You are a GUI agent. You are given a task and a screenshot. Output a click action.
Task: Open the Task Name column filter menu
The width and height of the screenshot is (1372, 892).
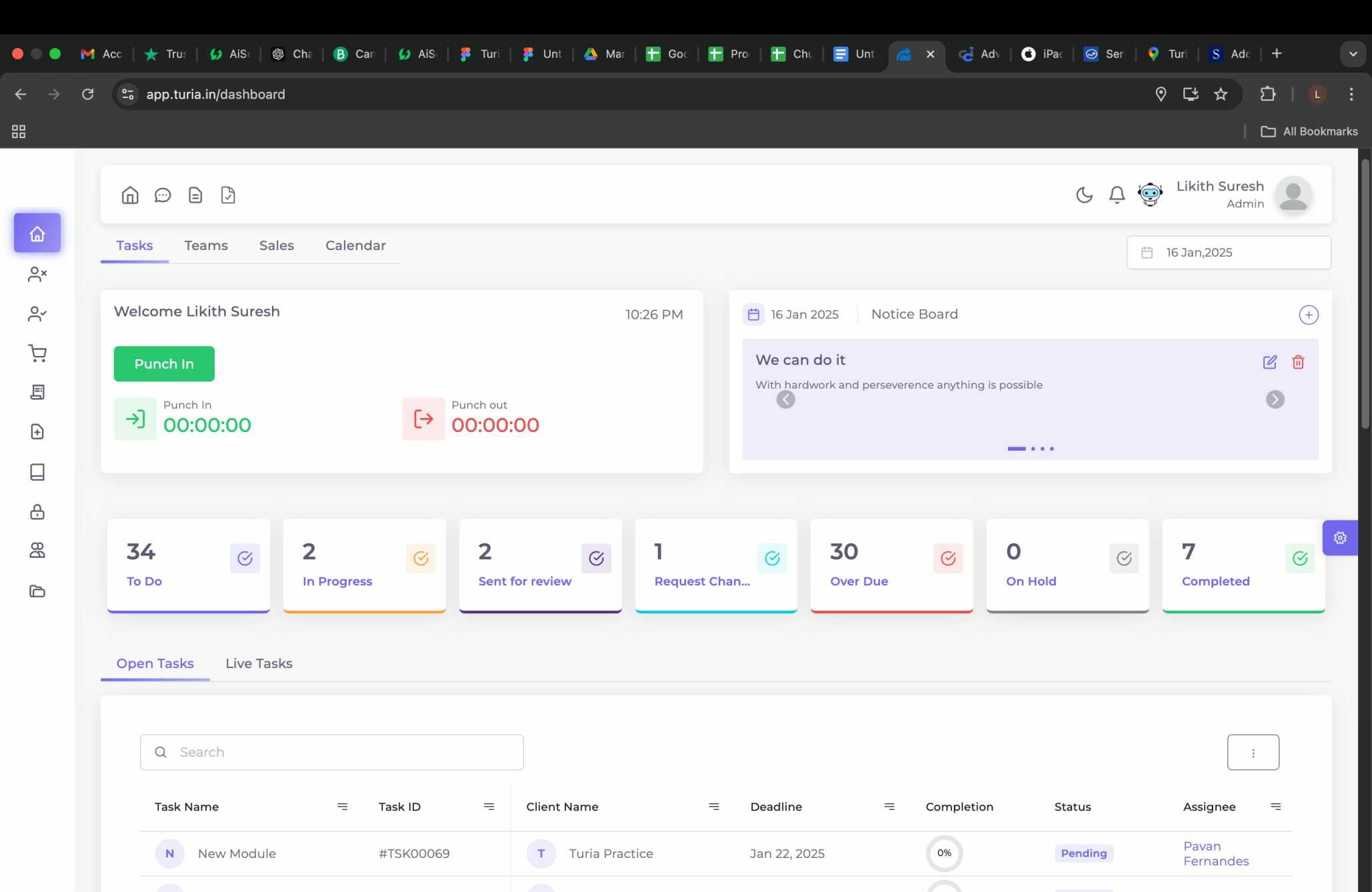pos(343,807)
